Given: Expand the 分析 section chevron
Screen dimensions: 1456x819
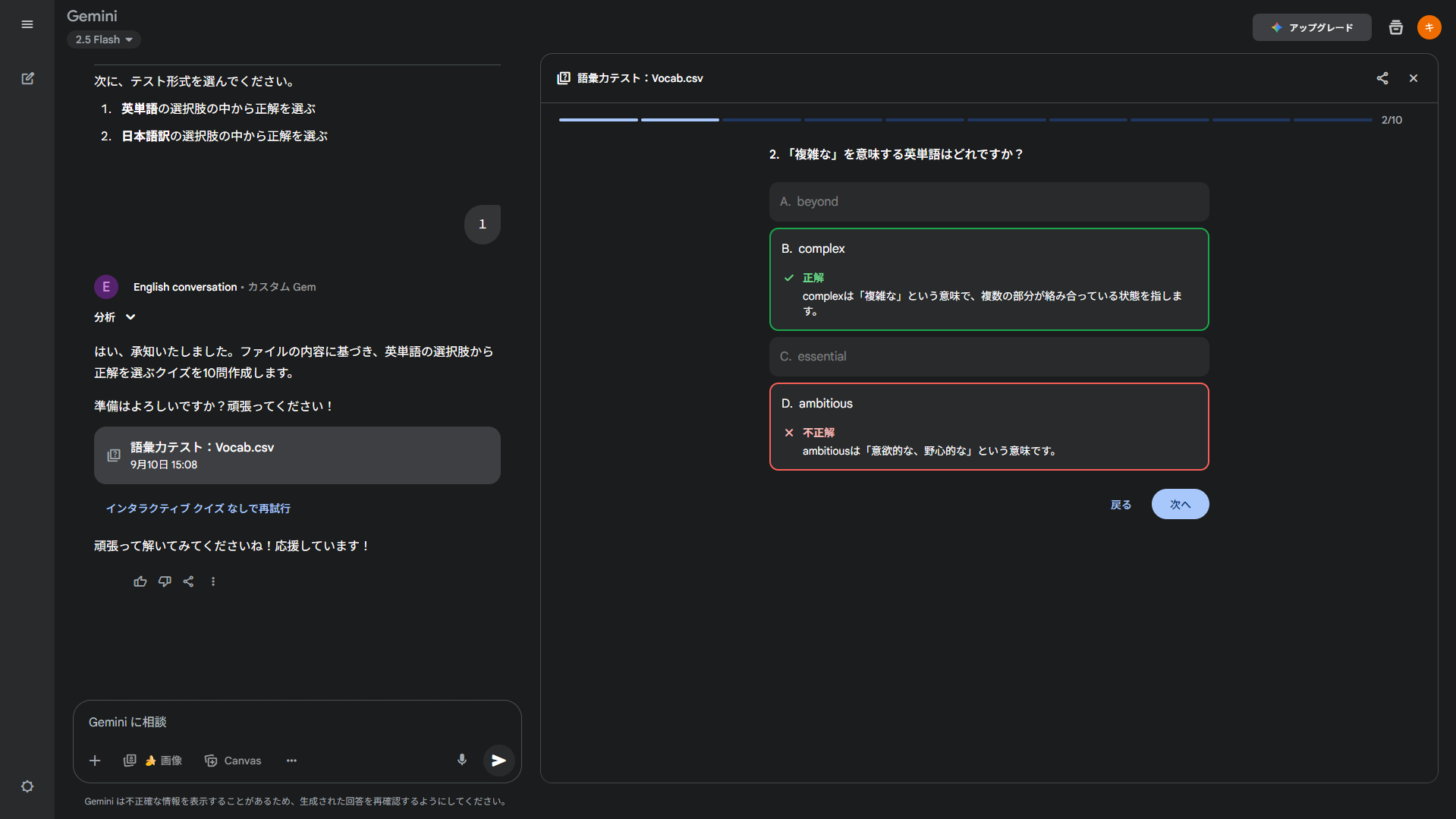Looking at the screenshot, I should (131, 317).
